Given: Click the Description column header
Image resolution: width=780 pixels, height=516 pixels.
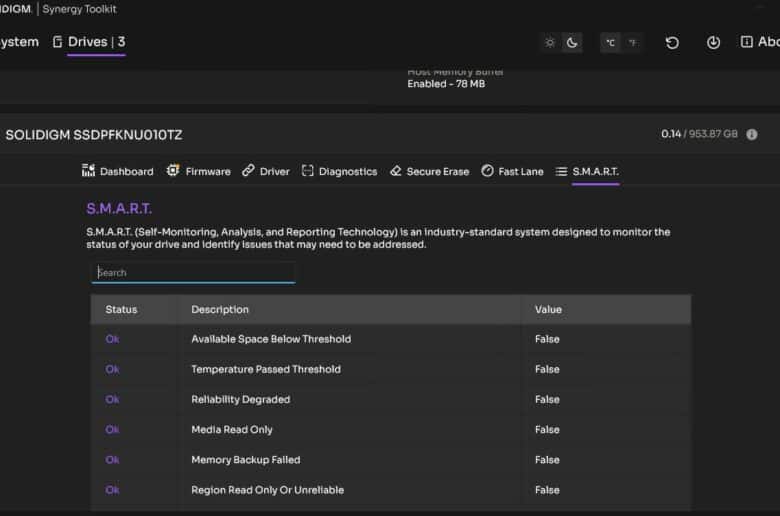Looking at the screenshot, I should pos(220,310).
